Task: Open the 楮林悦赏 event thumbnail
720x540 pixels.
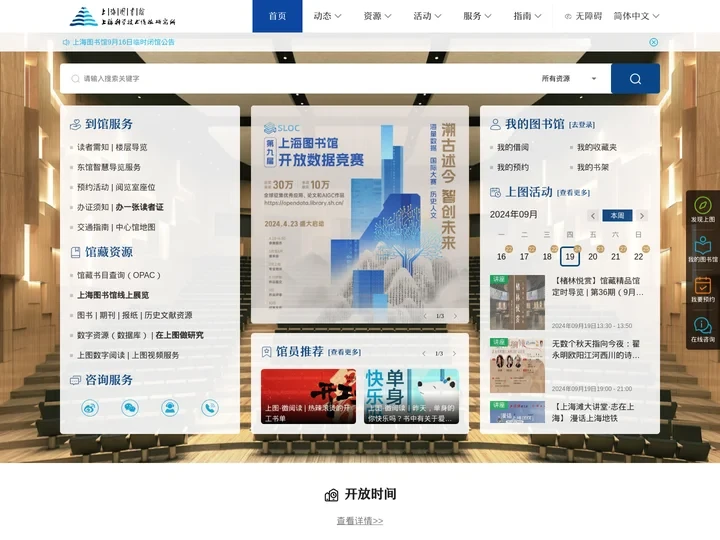Action: pyautogui.click(x=517, y=302)
